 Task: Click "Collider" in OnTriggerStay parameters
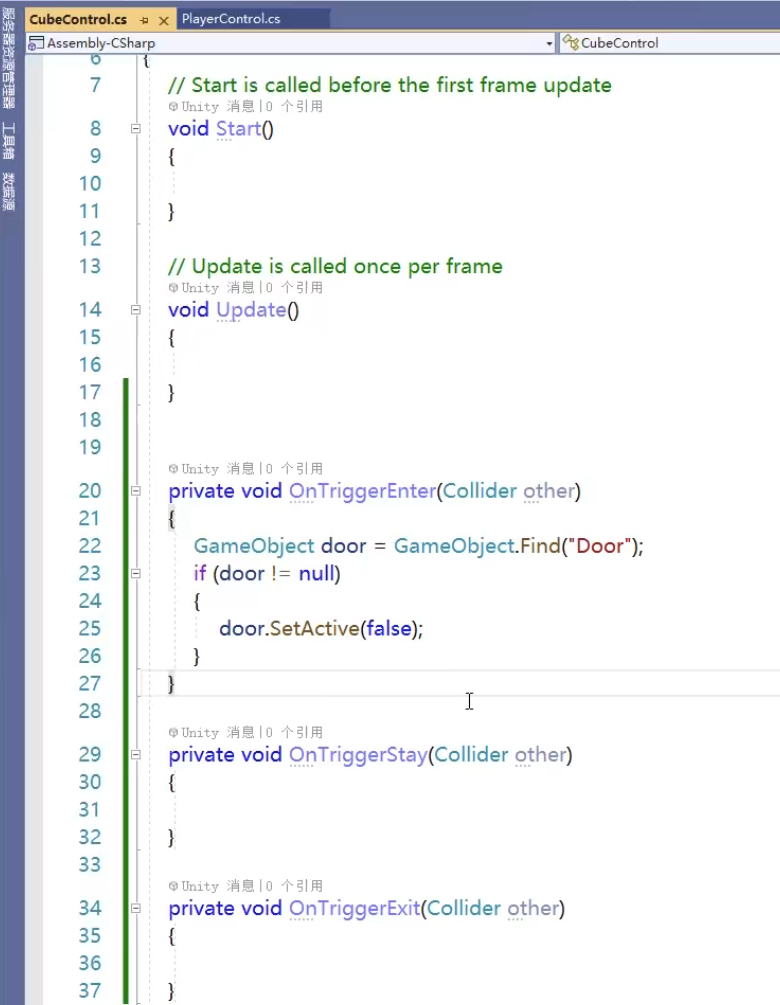[471, 755]
